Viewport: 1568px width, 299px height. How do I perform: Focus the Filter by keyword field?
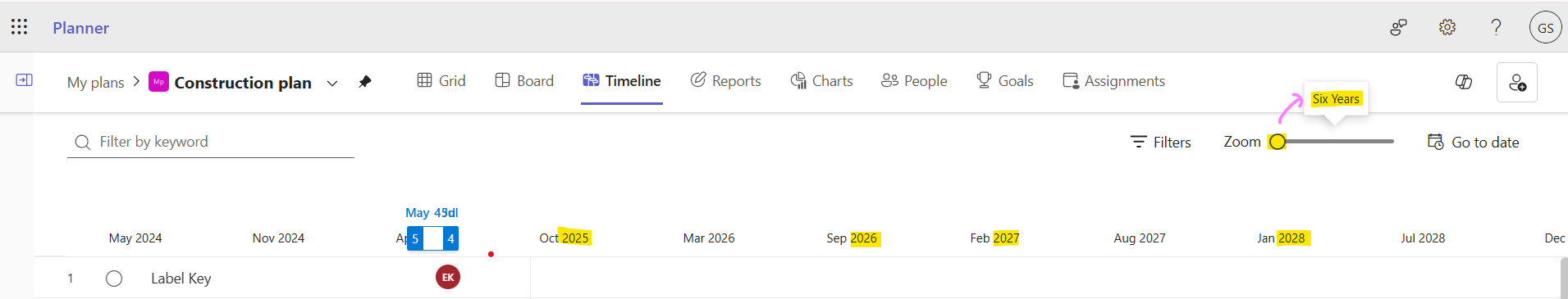click(211, 142)
